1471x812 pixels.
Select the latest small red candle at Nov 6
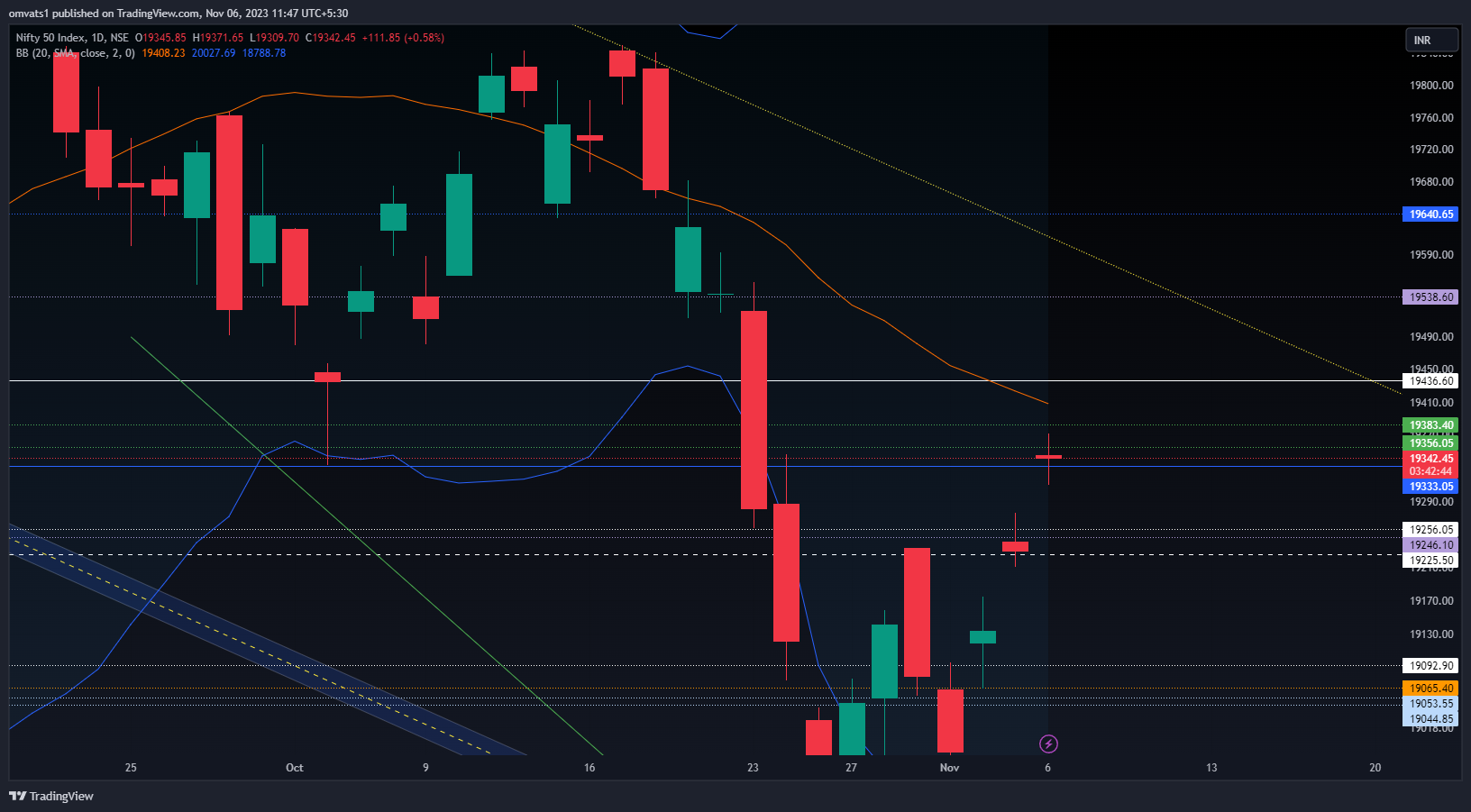[x=1048, y=457]
